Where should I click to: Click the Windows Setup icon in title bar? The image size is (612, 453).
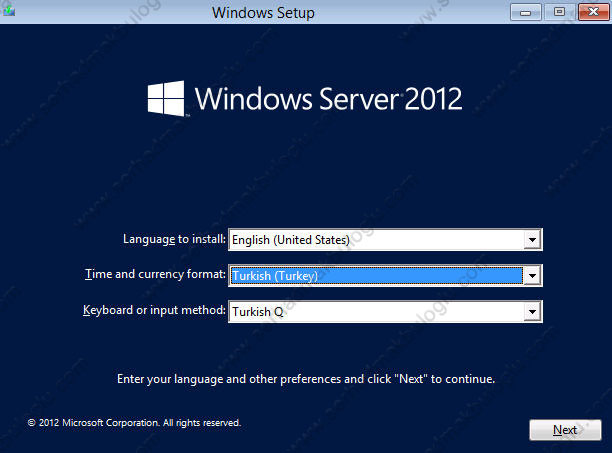tap(8, 11)
